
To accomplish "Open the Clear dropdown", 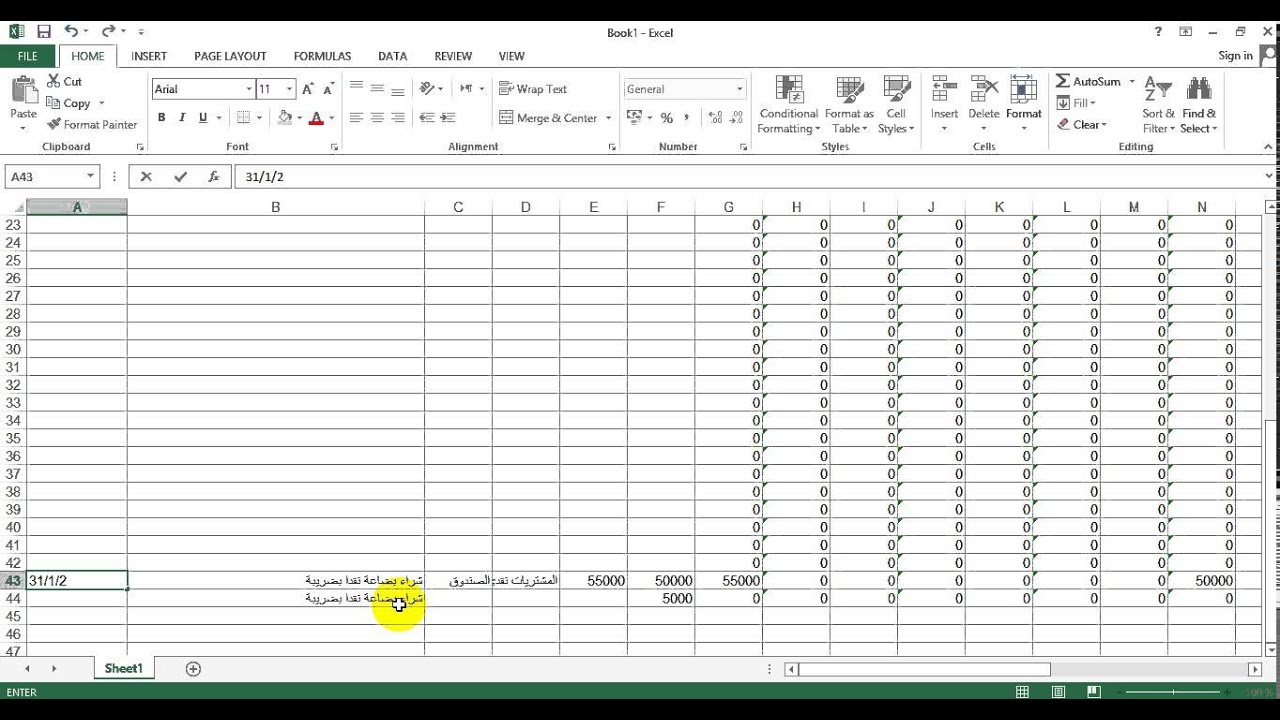I will 1082,125.
